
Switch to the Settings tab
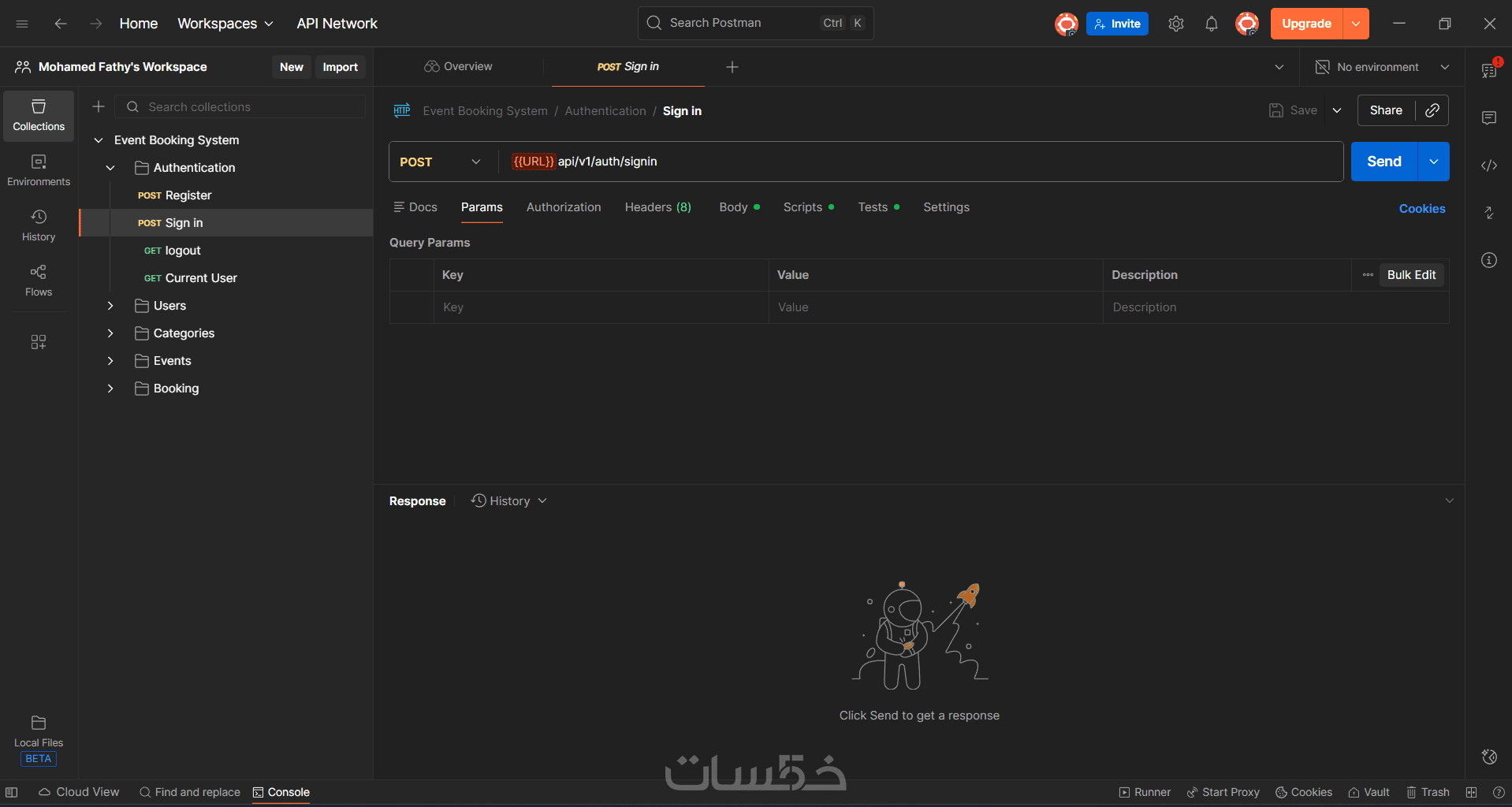(x=946, y=207)
